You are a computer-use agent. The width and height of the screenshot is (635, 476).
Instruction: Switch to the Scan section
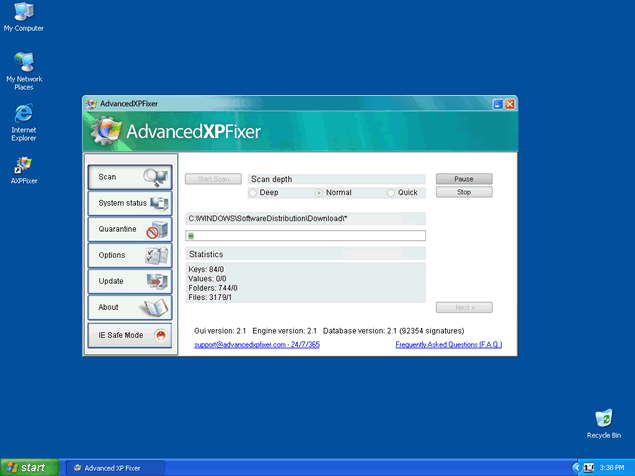tap(130, 177)
